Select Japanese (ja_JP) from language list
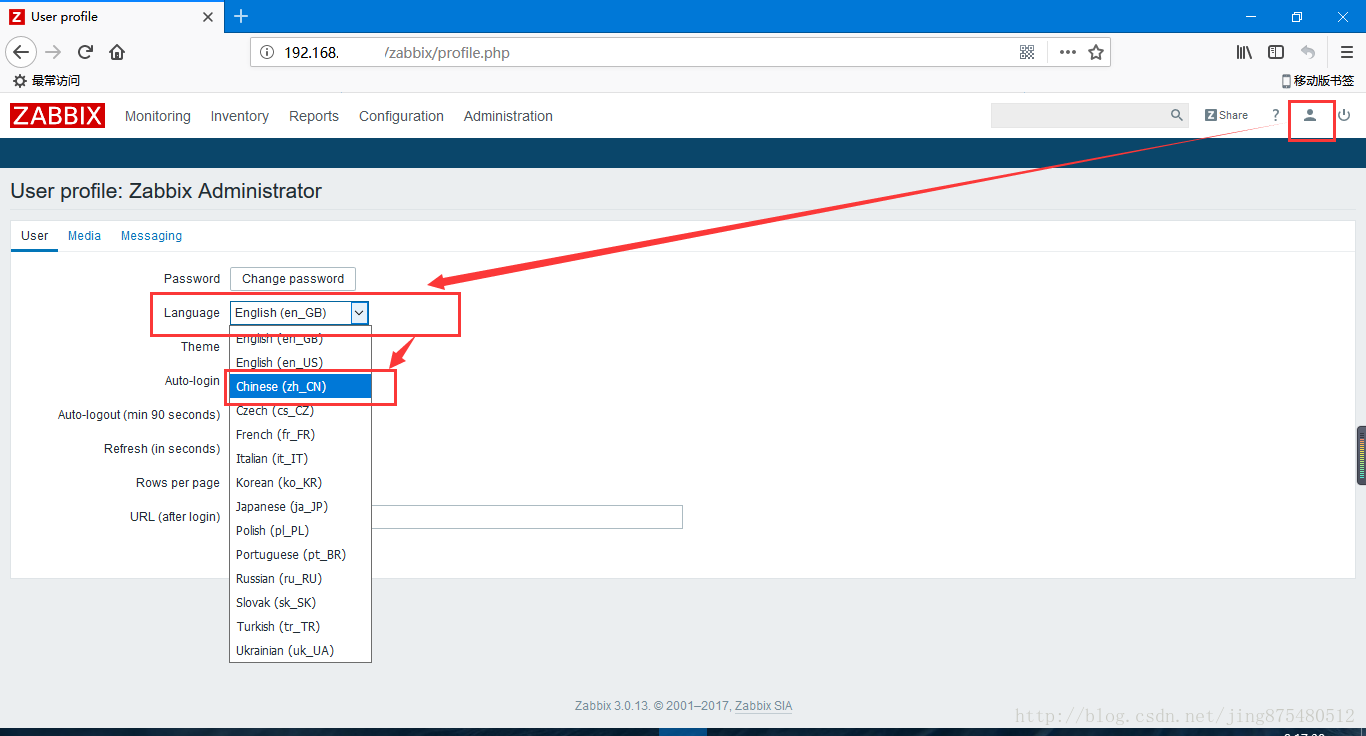 click(300, 506)
